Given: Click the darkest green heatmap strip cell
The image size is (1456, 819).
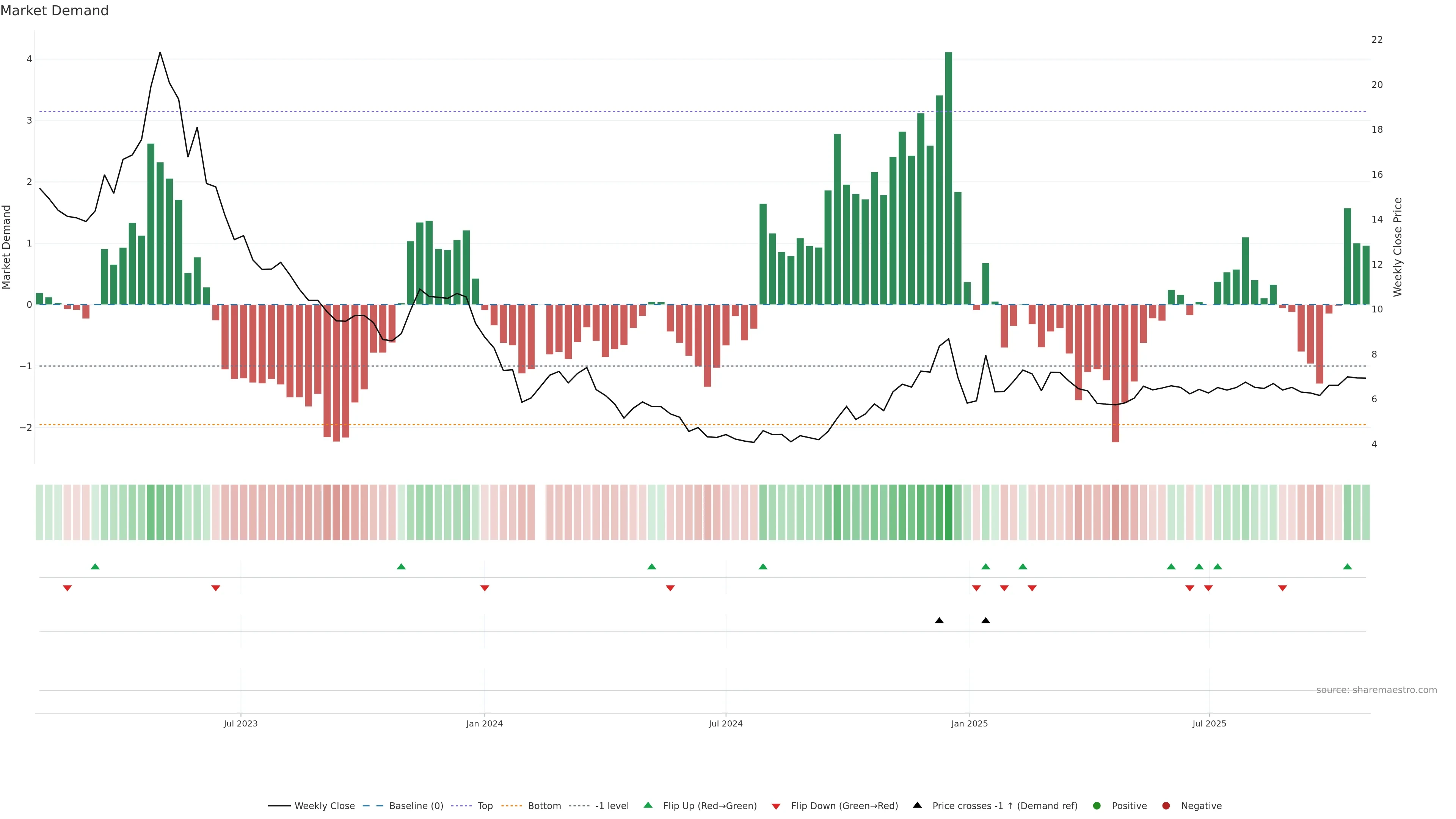Looking at the screenshot, I should point(948,512).
